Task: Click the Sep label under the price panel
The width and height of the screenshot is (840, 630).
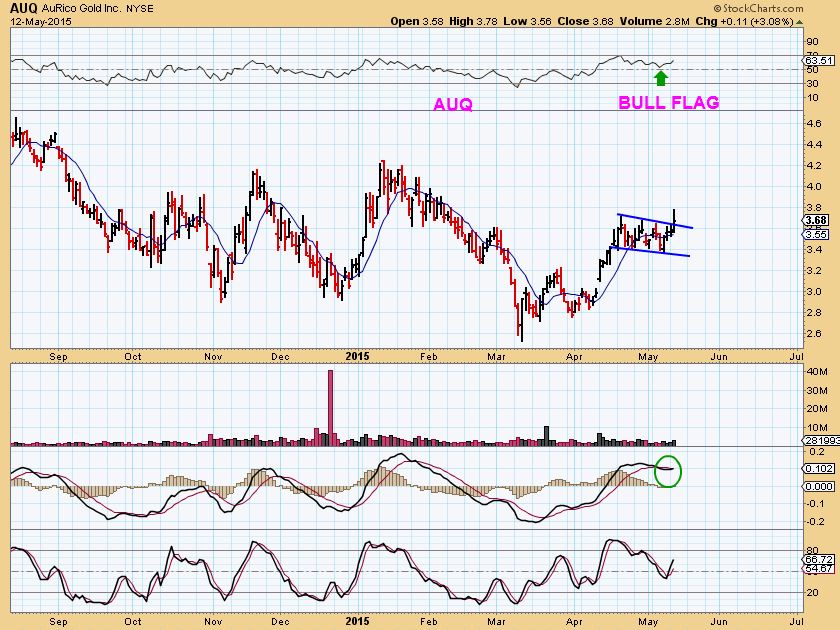Action: coord(58,357)
